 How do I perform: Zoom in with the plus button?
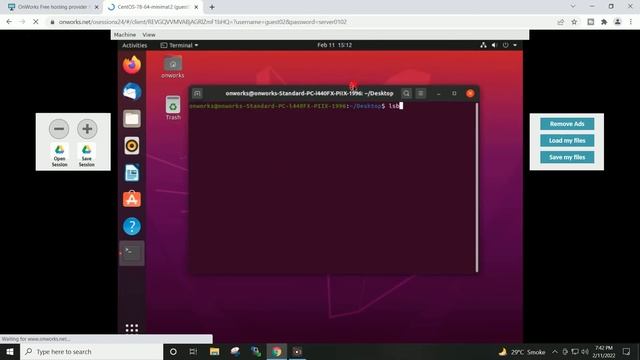[x=87, y=129]
